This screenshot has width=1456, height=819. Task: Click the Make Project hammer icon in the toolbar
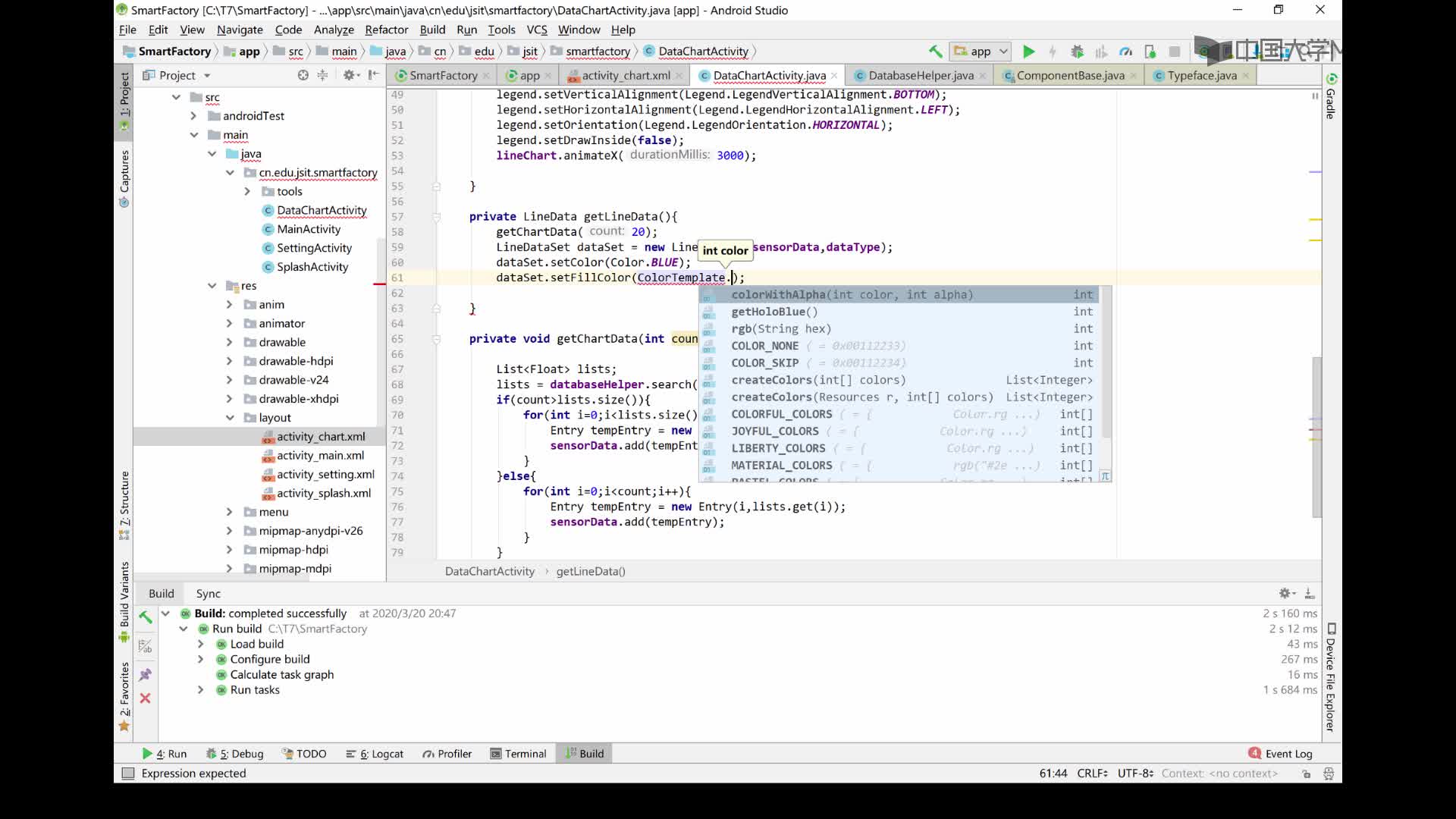(x=935, y=52)
